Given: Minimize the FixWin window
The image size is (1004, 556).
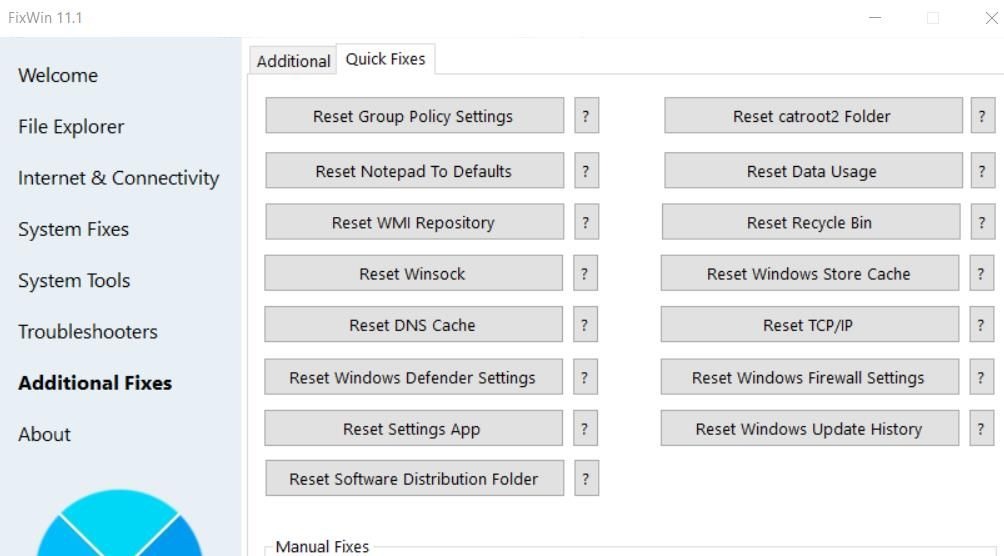Looking at the screenshot, I should point(875,18).
